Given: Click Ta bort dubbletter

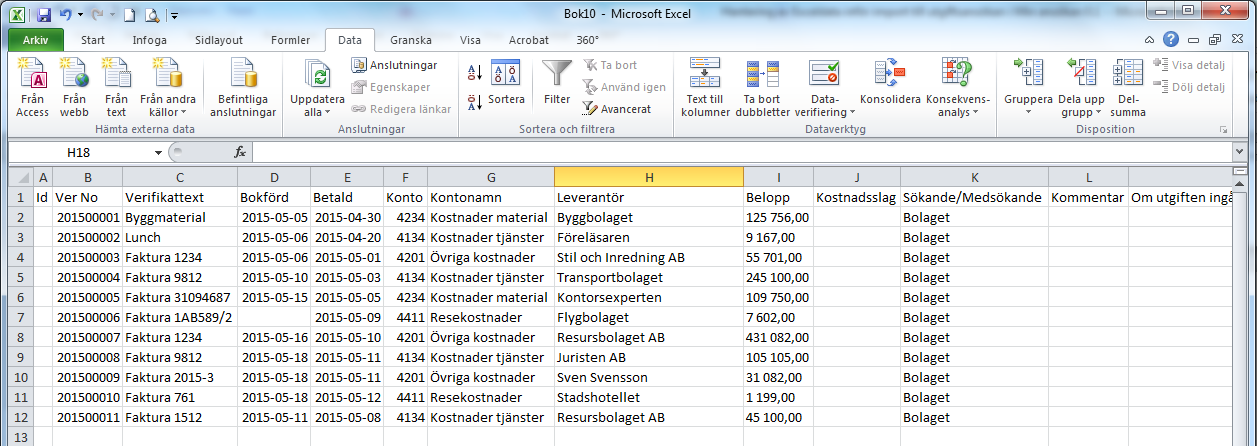Looking at the screenshot, I should coord(762,88).
